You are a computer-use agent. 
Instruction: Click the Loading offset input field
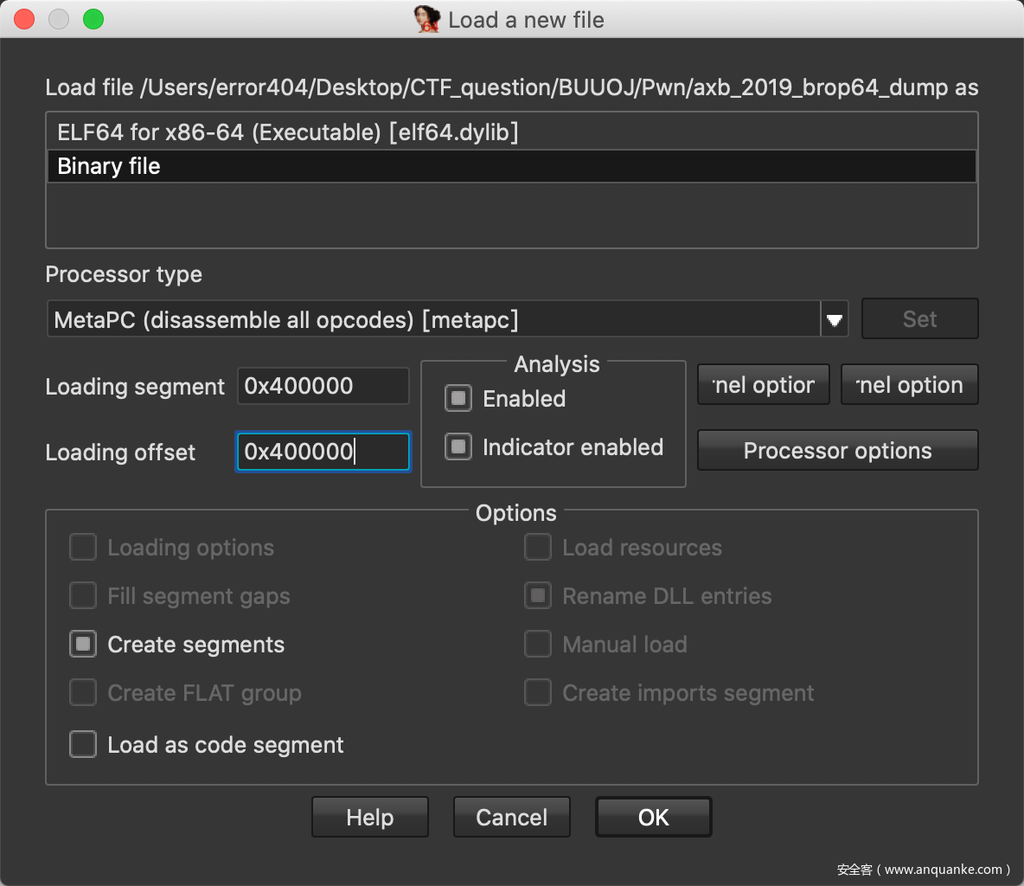point(323,452)
